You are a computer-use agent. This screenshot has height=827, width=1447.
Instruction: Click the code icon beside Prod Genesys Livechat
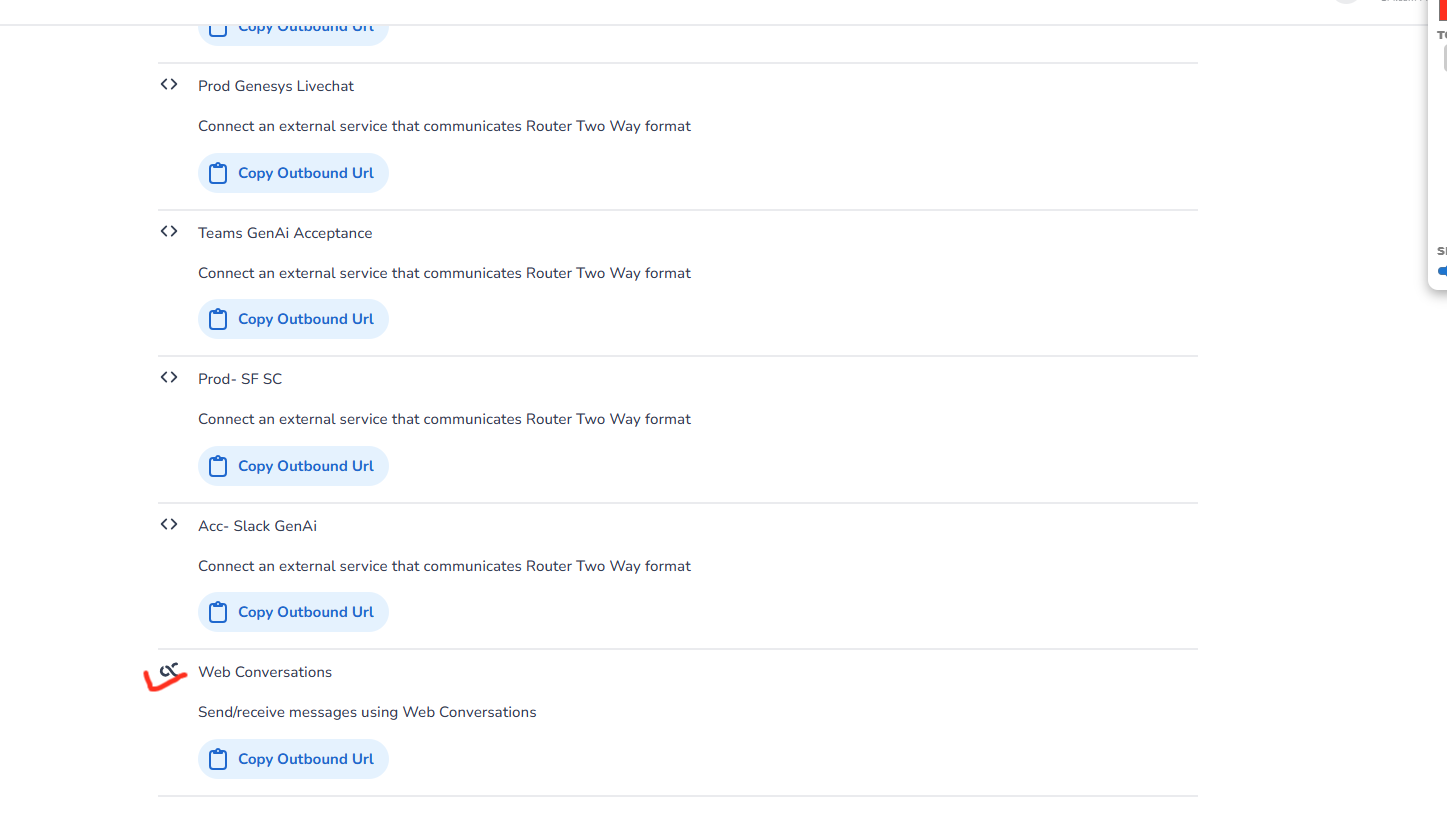coord(169,85)
